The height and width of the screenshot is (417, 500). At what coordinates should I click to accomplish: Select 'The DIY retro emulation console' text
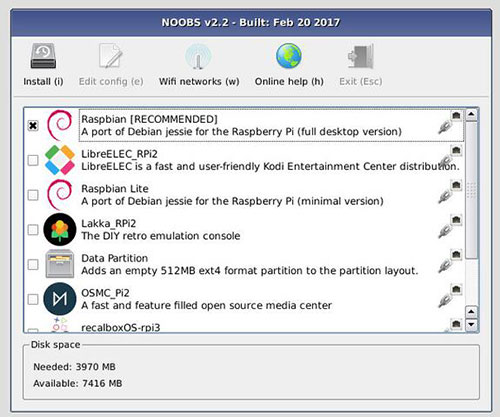161,236
